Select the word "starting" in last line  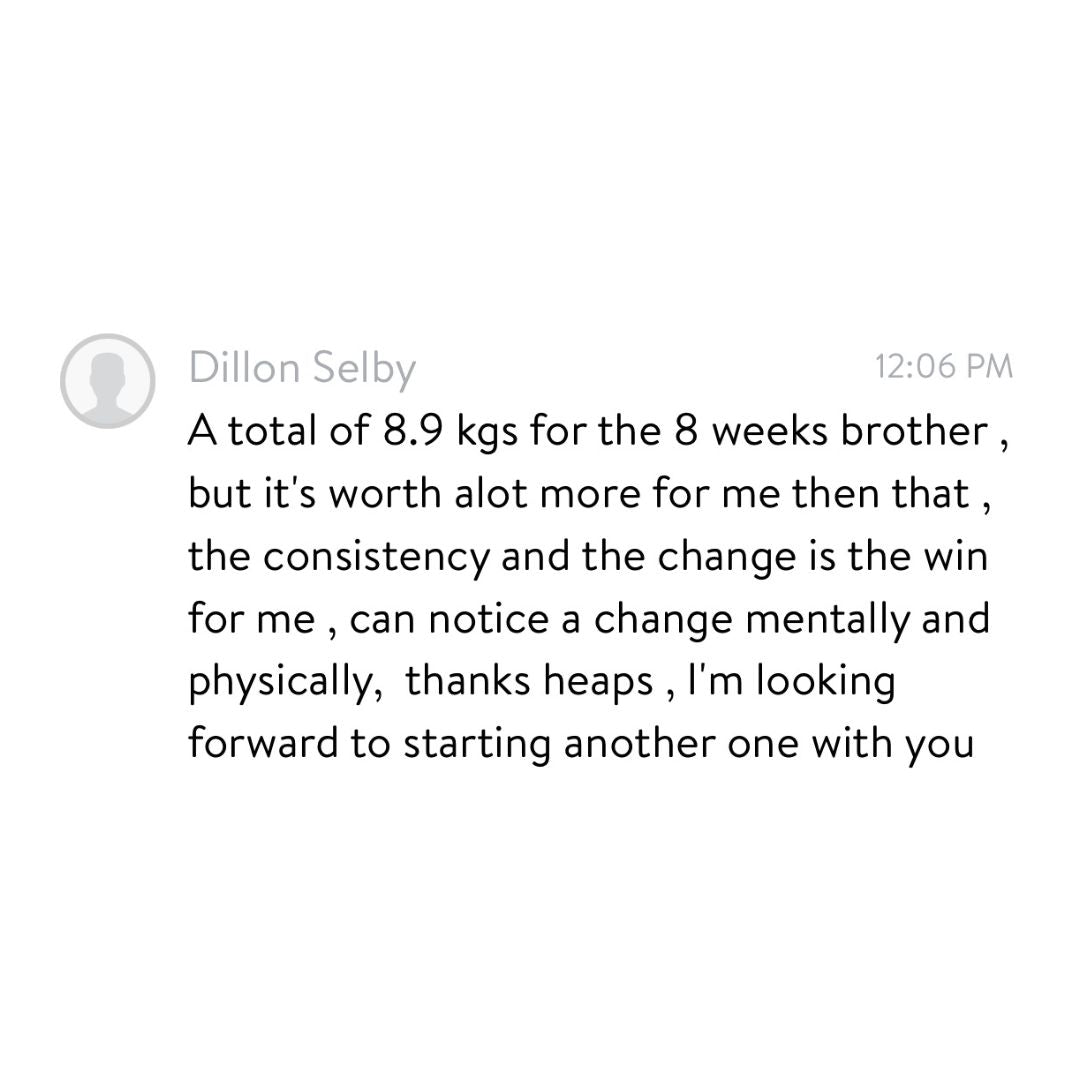(x=477, y=745)
